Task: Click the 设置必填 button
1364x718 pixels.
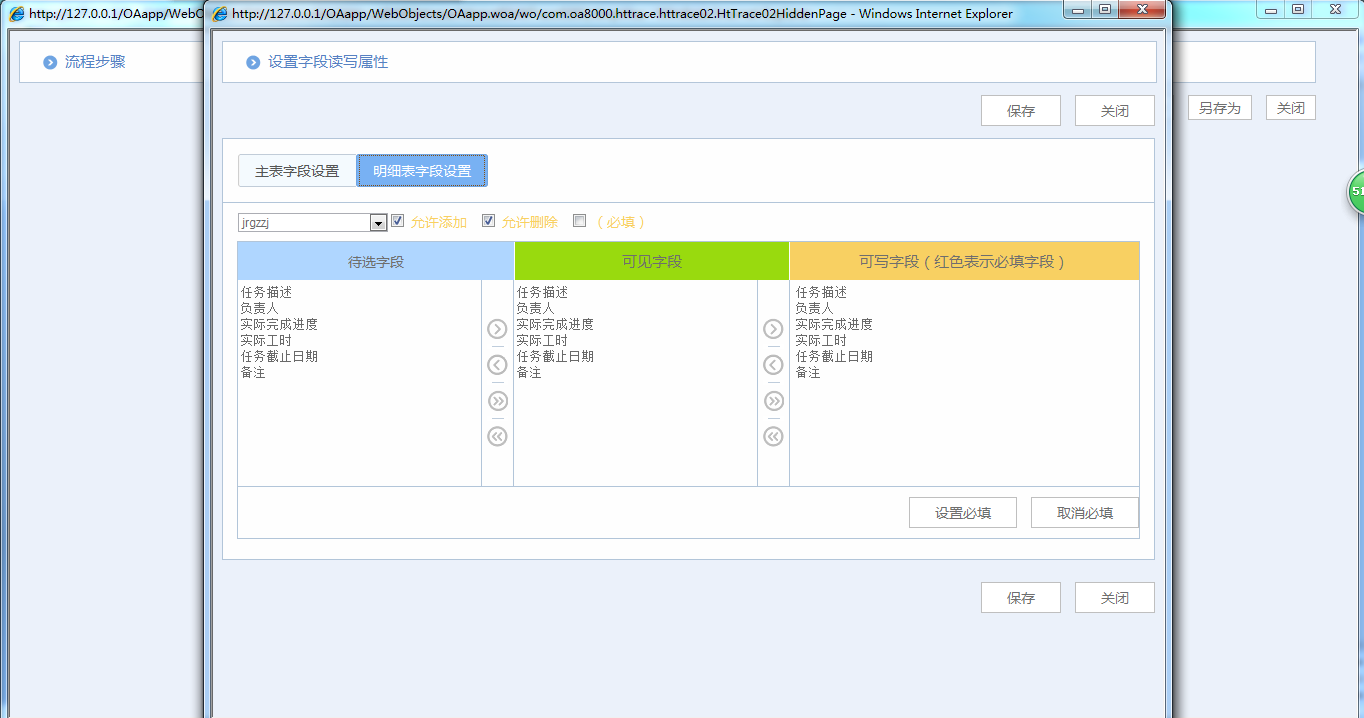Action: click(x=962, y=512)
